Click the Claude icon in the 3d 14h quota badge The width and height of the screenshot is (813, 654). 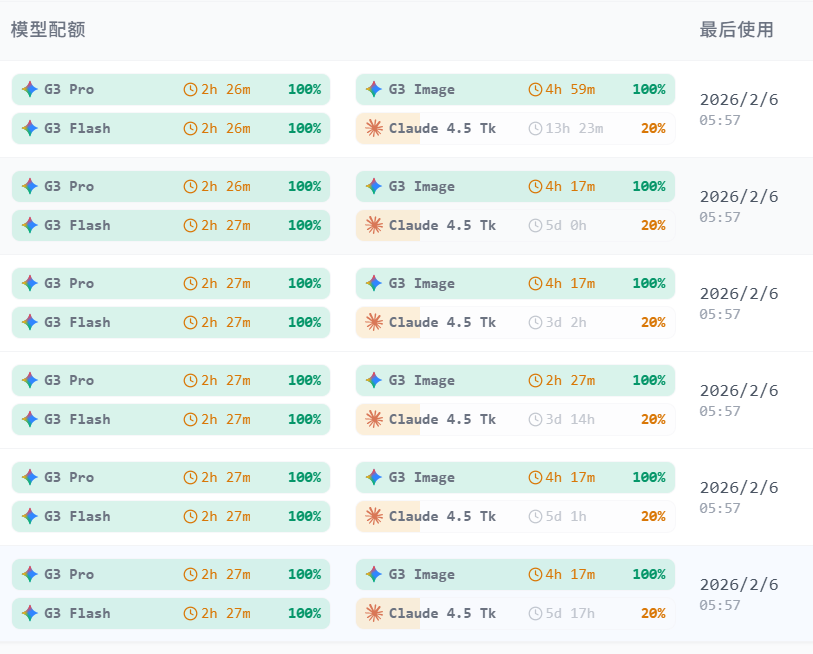tap(374, 419)
